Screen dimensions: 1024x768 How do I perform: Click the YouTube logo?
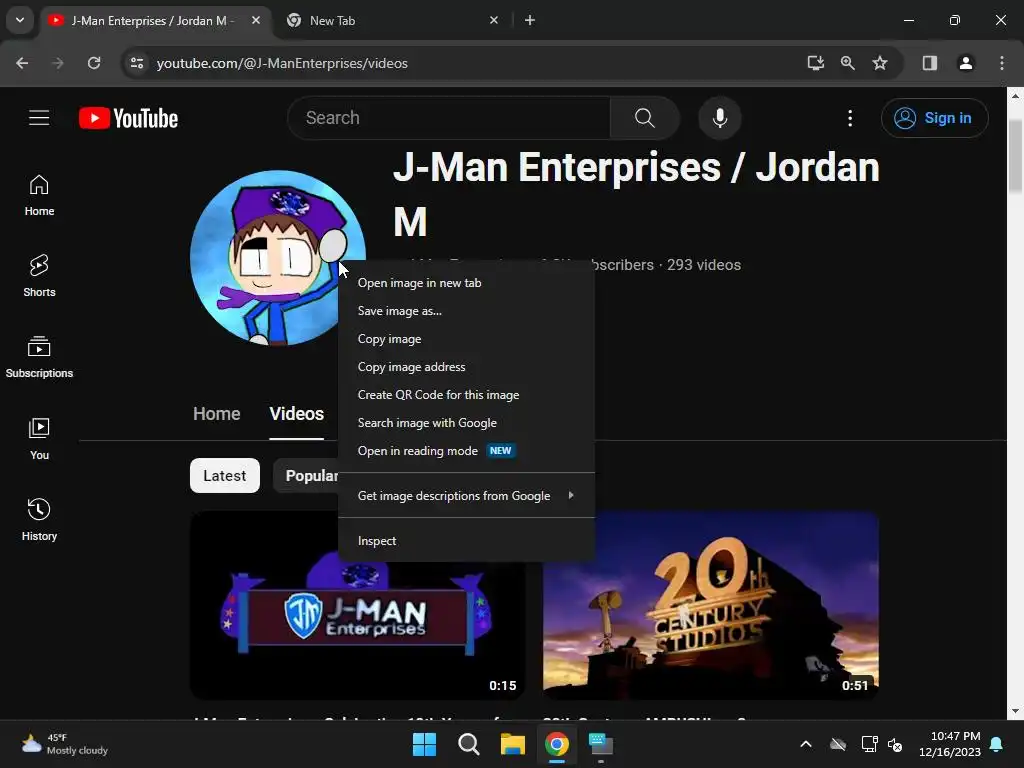[129, 118]
